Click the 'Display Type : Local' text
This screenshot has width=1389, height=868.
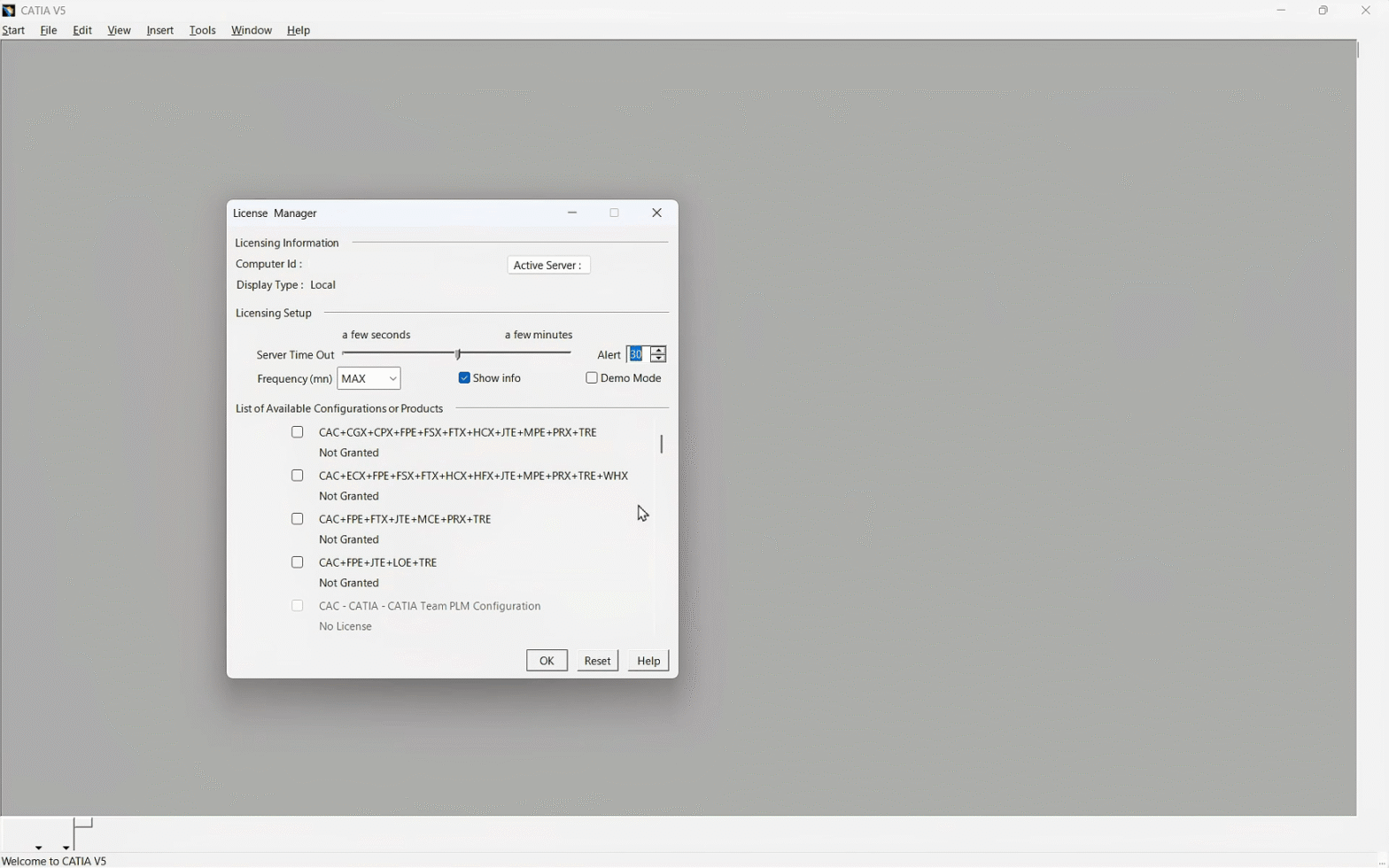coord(286,285)
